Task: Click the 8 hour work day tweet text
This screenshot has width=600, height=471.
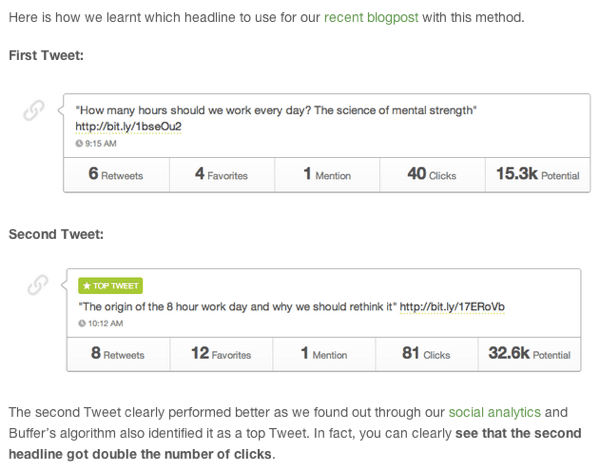Action: coord(238,307)
